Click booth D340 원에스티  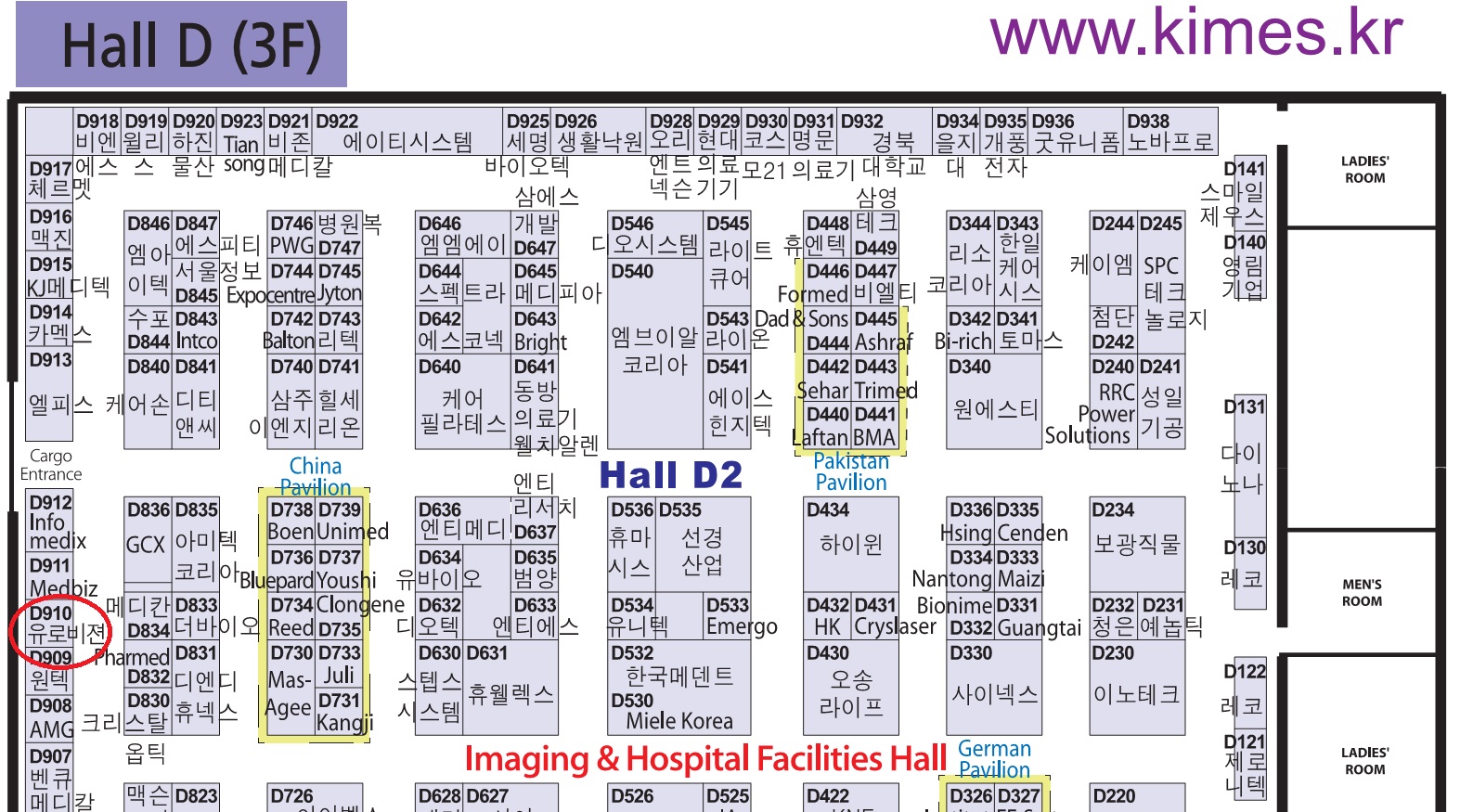click(x=994, y=401)
